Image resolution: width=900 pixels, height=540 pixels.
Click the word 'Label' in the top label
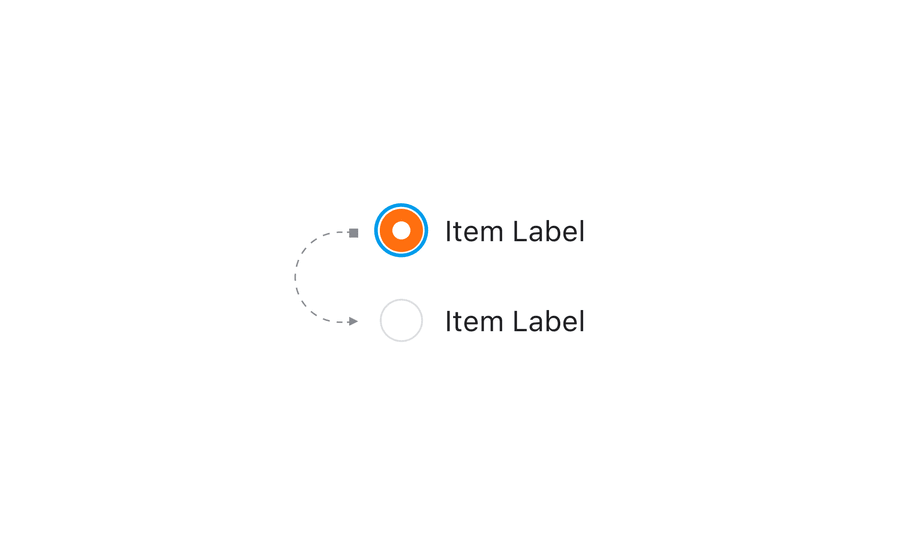pyautogui.click(x=548, y=231)
